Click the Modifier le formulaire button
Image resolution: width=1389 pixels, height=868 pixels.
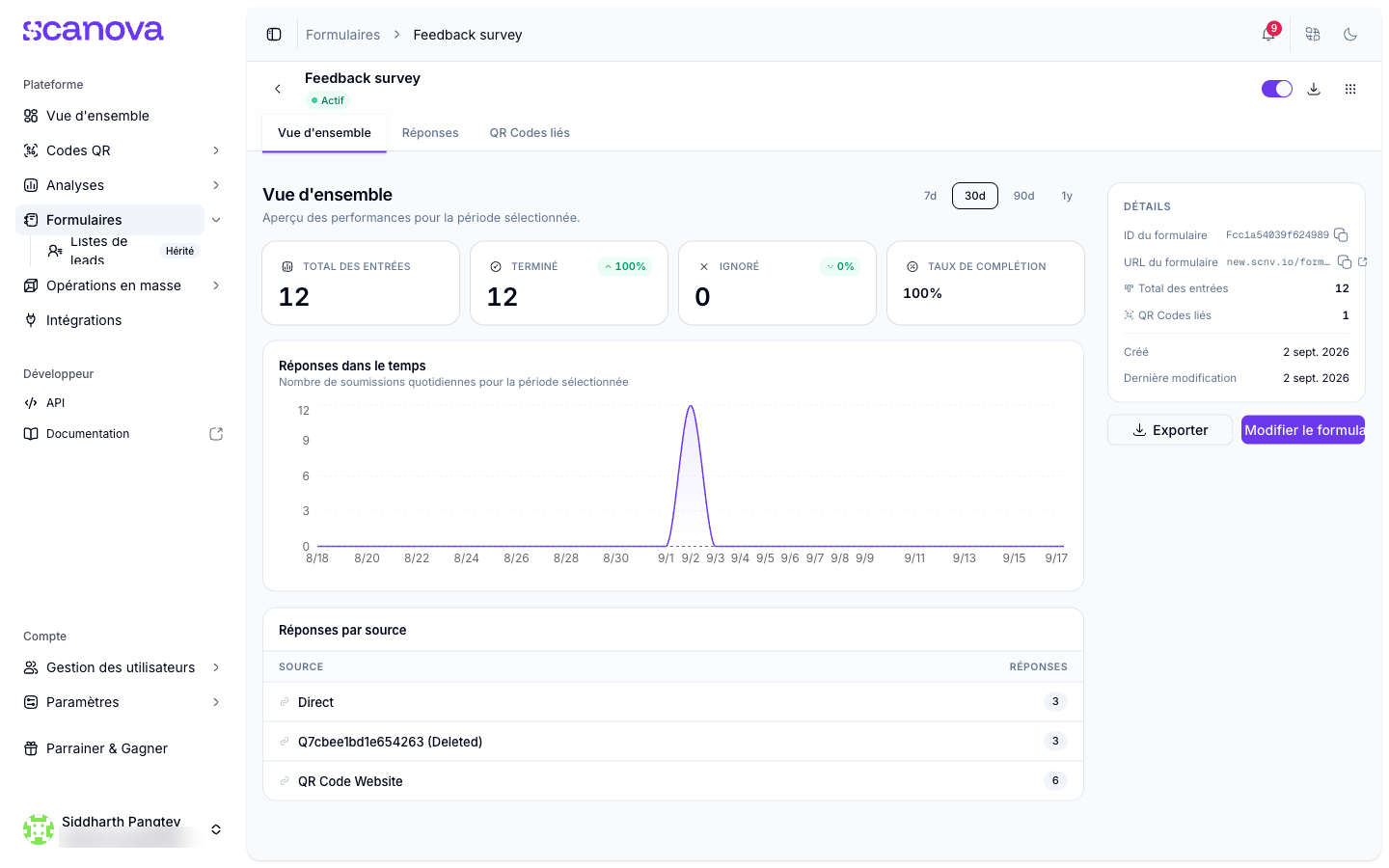click(x=1303, y=430)
